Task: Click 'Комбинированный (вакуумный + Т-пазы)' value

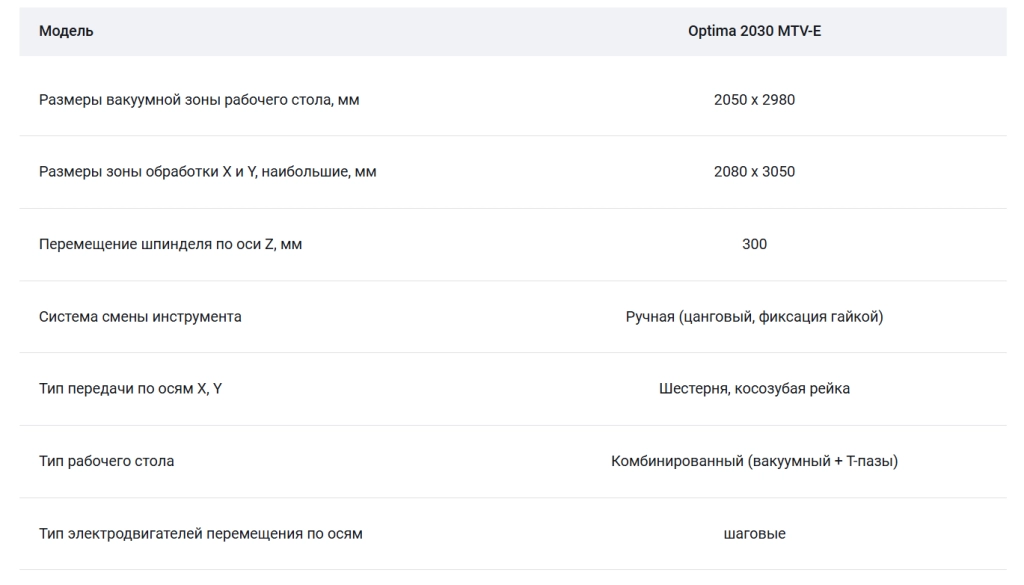Action: (754, 461)
